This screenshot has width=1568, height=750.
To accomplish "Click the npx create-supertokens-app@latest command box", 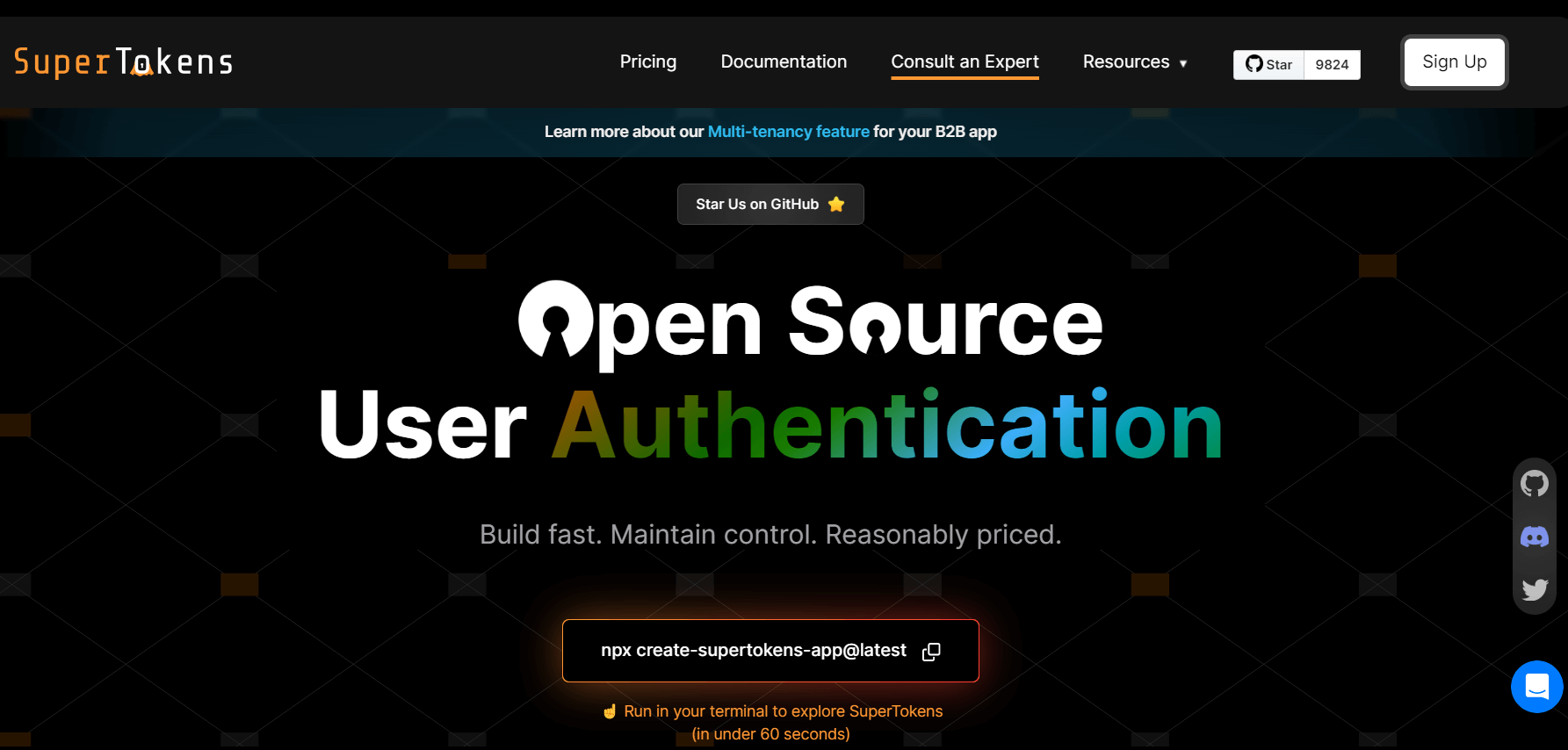I will tap(770, 651).
